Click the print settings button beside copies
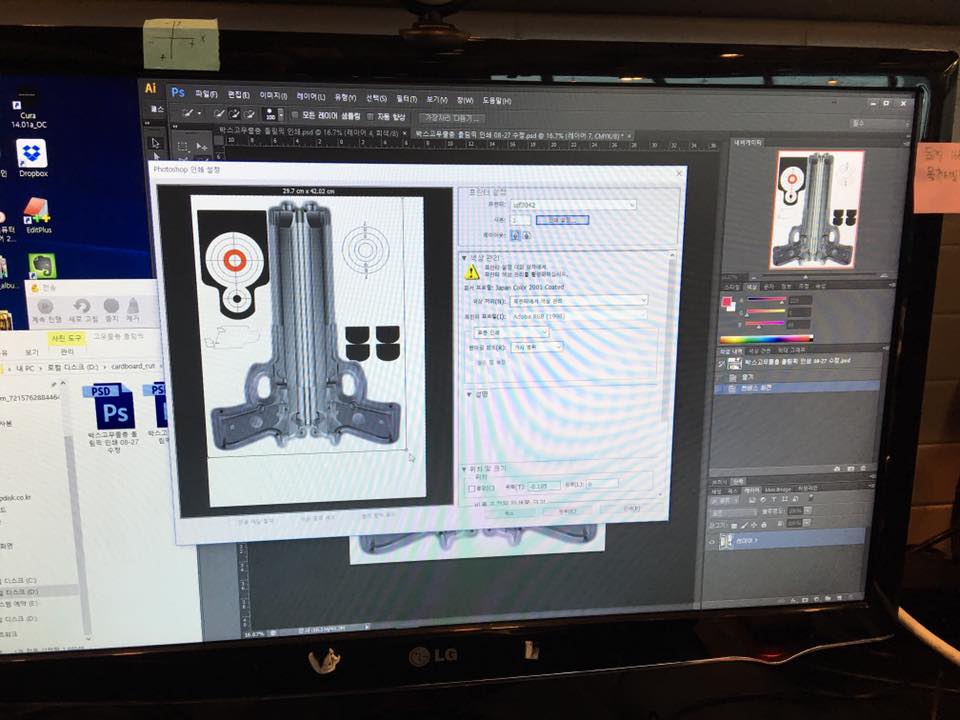The width and height of the screenshot is (960, 720). coord(562,220)
